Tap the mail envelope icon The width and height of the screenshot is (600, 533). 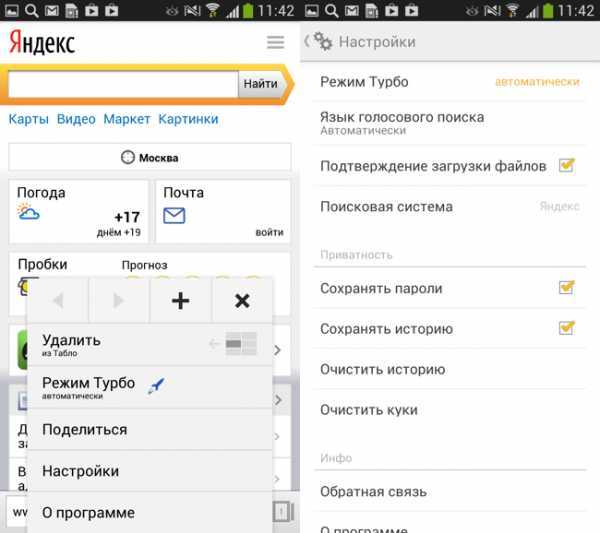(x=174, y=215)
